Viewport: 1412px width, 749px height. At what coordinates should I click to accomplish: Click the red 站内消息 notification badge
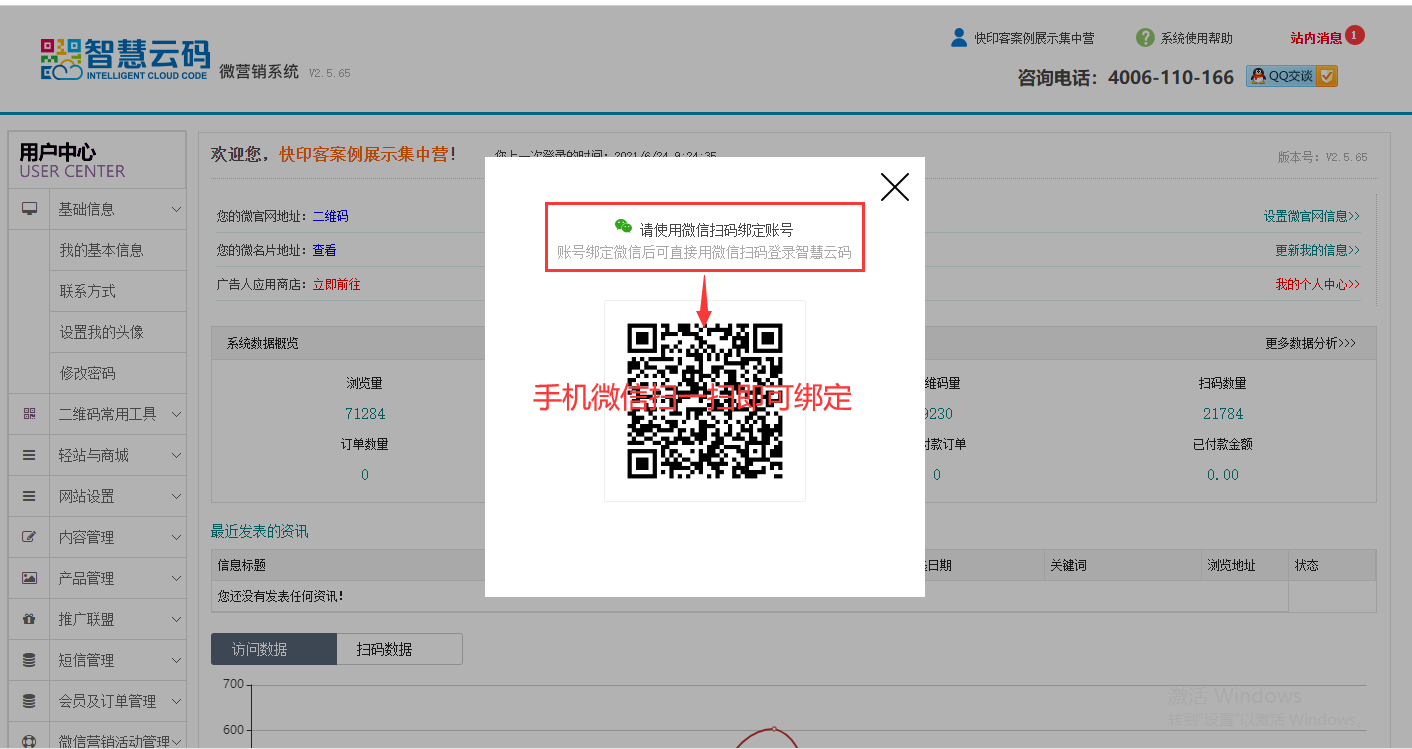pos(1354,36)
